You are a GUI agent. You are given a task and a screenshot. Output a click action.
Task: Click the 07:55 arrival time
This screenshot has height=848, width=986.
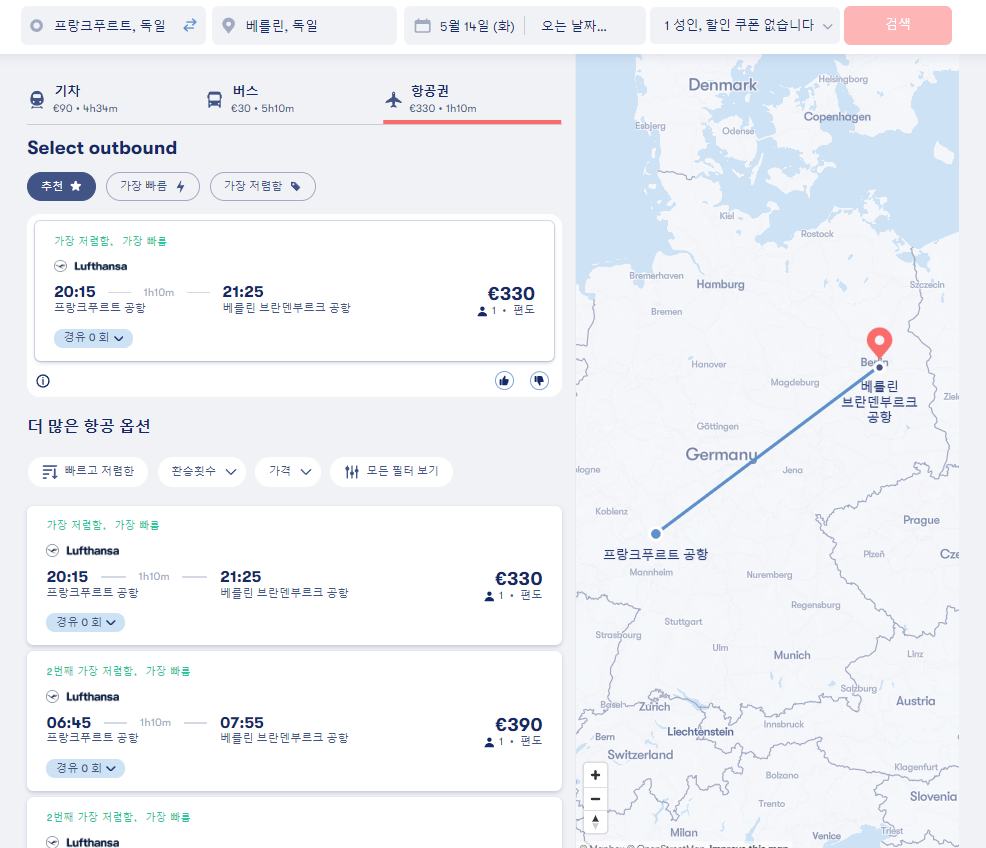click(242, 723)
